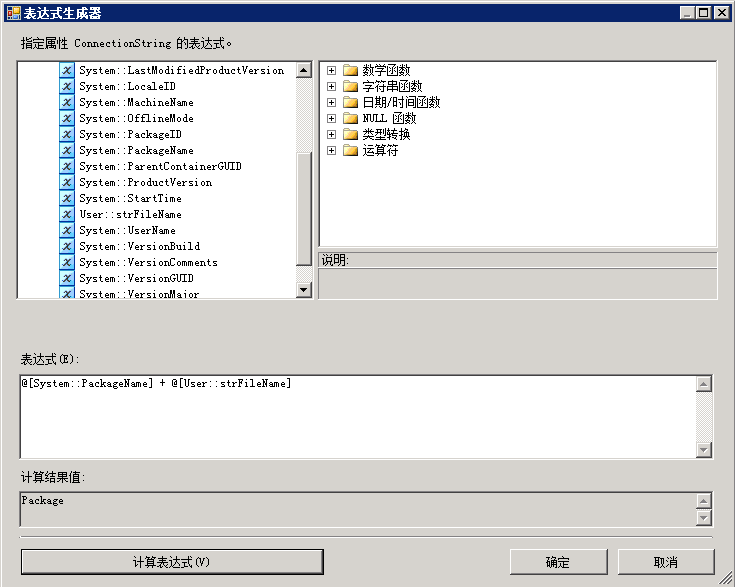This screenshot has height=587, width=735.
Task: Select System::PackageName variable
Action: 136,150
